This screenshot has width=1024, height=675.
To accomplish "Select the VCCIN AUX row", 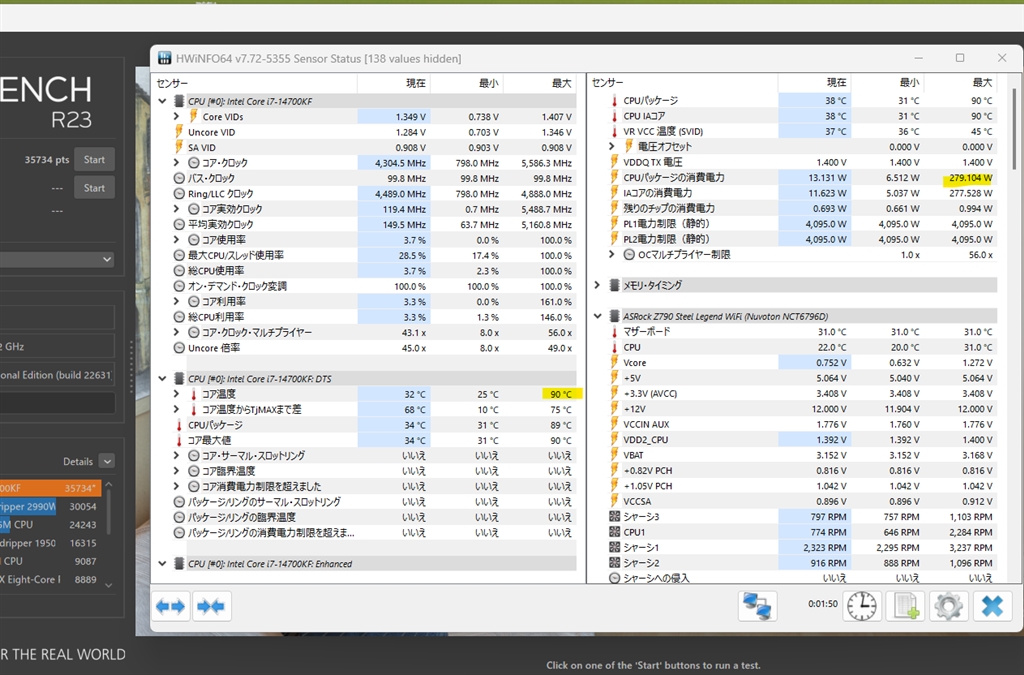I will 801,424.
